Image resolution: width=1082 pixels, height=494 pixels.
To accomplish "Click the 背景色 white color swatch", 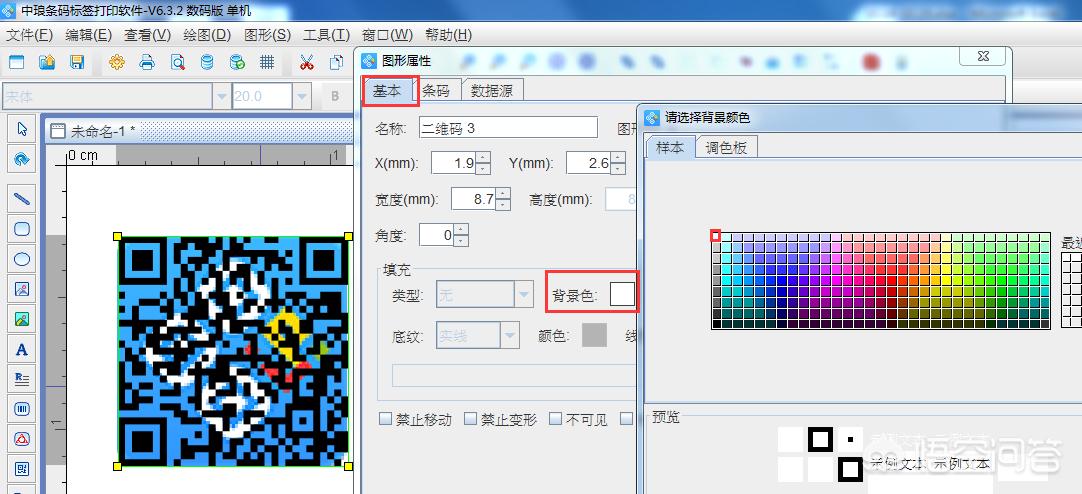I will pos(622,295).
